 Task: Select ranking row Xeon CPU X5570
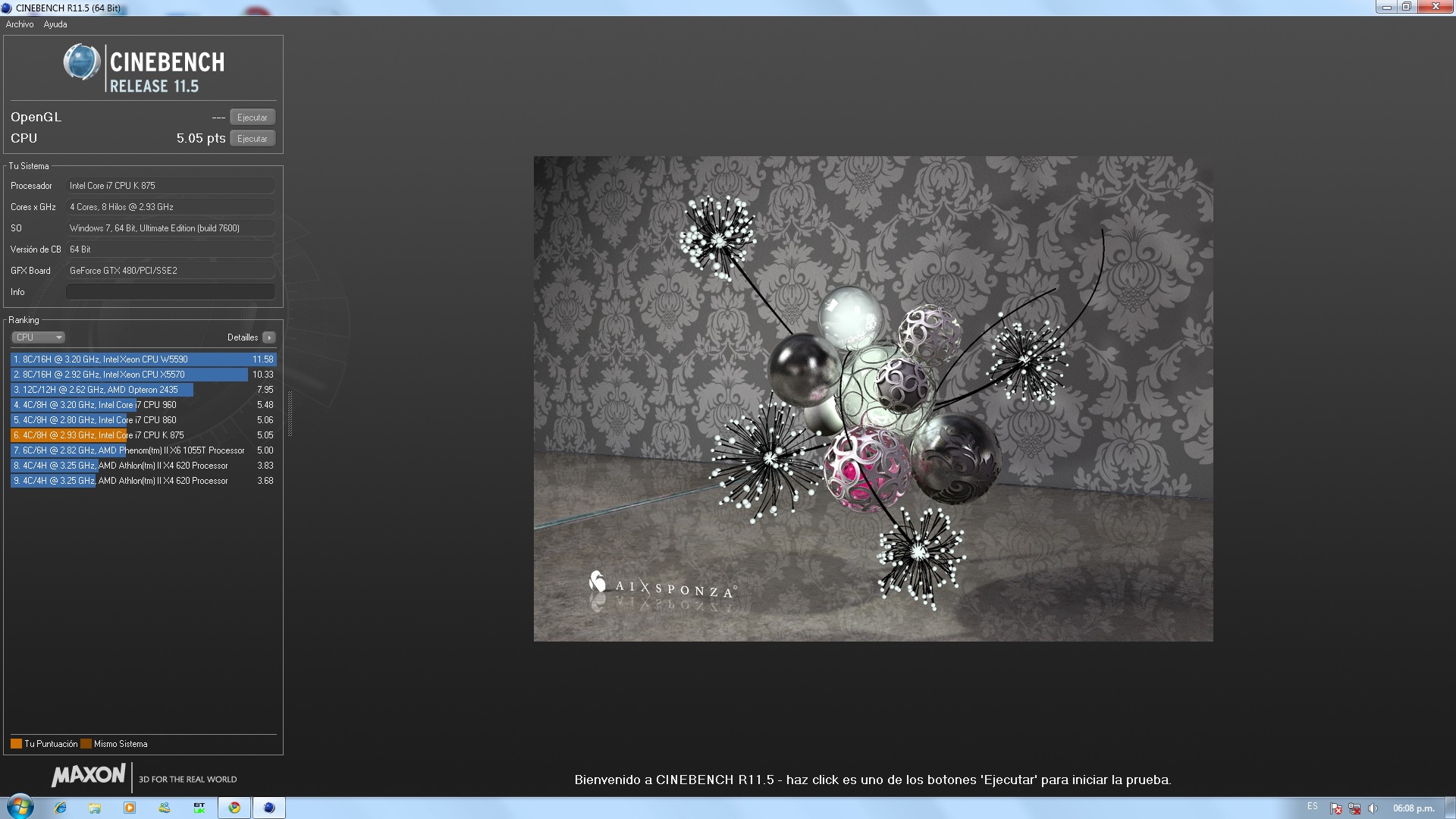143,375
